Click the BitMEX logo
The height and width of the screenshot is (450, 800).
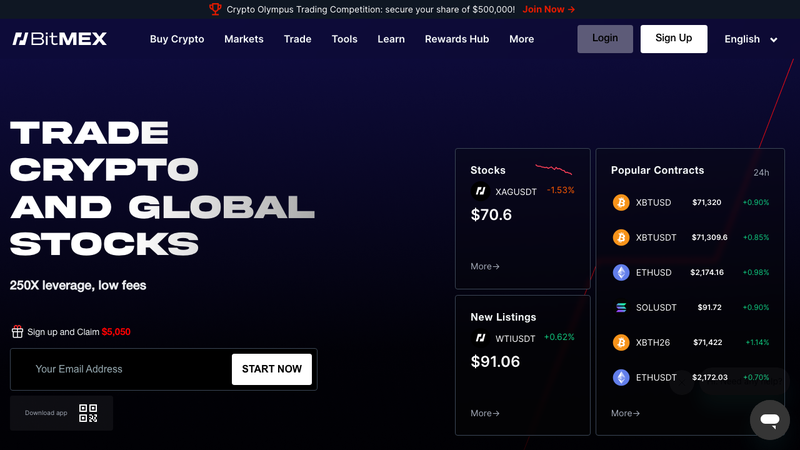coord(60,39)
